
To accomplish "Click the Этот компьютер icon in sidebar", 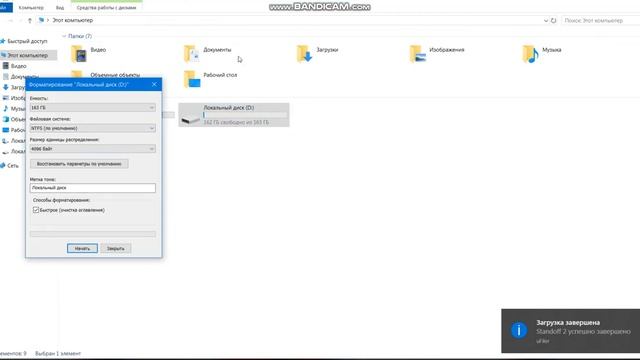I will click(x=3, y=55).
